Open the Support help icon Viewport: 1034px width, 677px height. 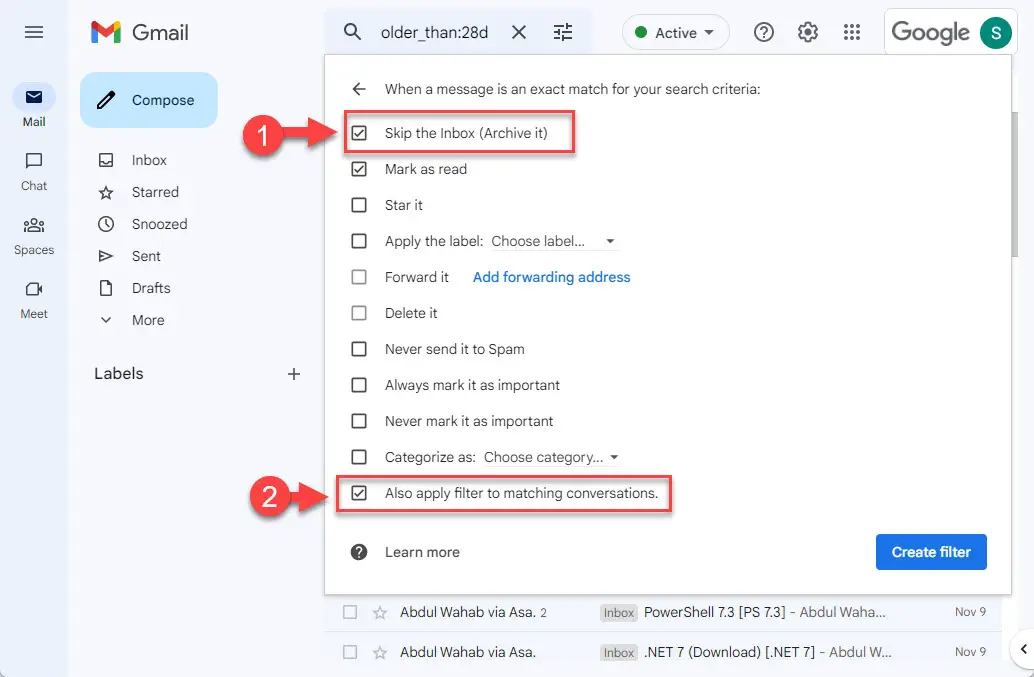764,32
